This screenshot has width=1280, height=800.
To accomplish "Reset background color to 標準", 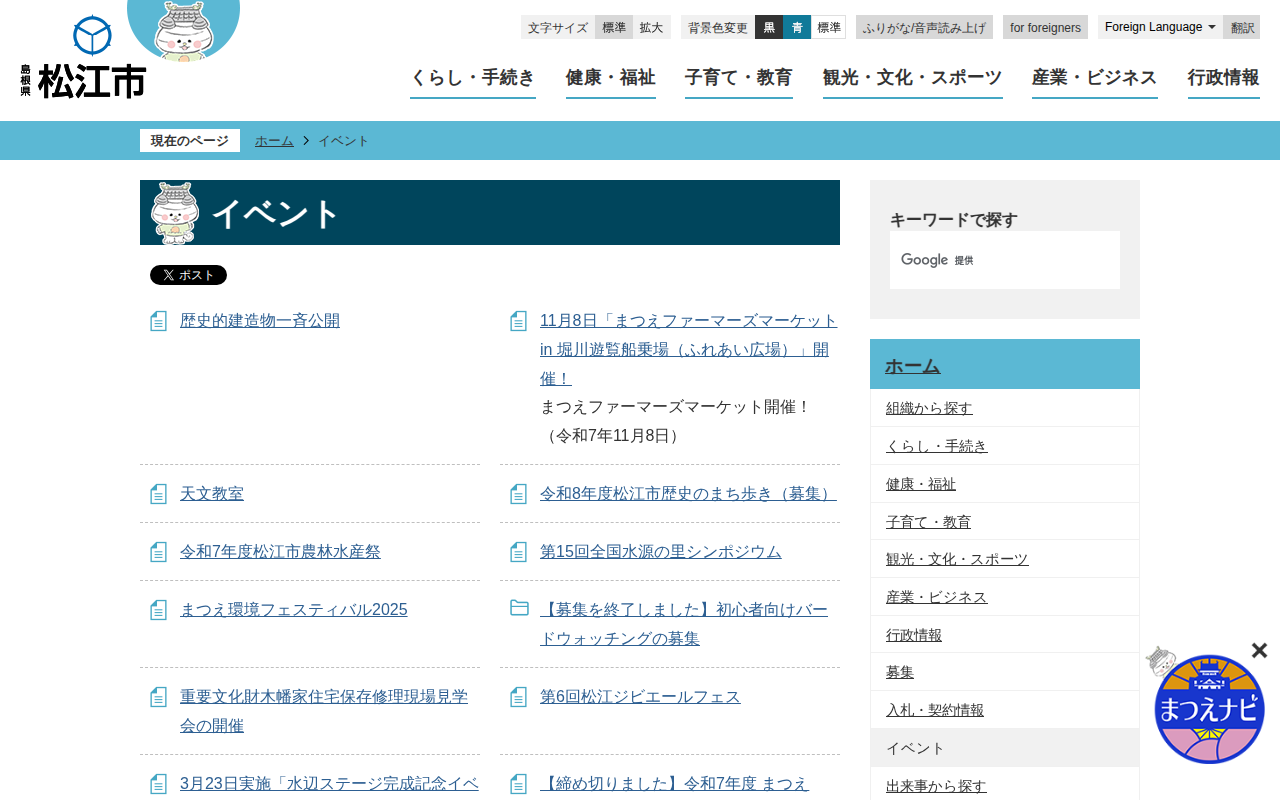I will click(x=829, y=27).
